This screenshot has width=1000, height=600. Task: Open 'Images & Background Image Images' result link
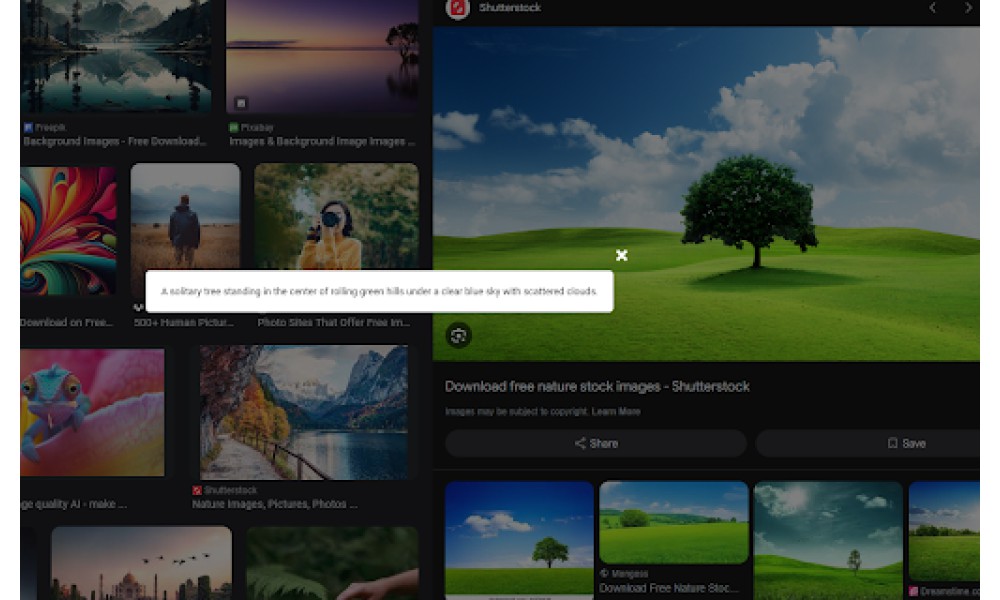pos(322,142)
